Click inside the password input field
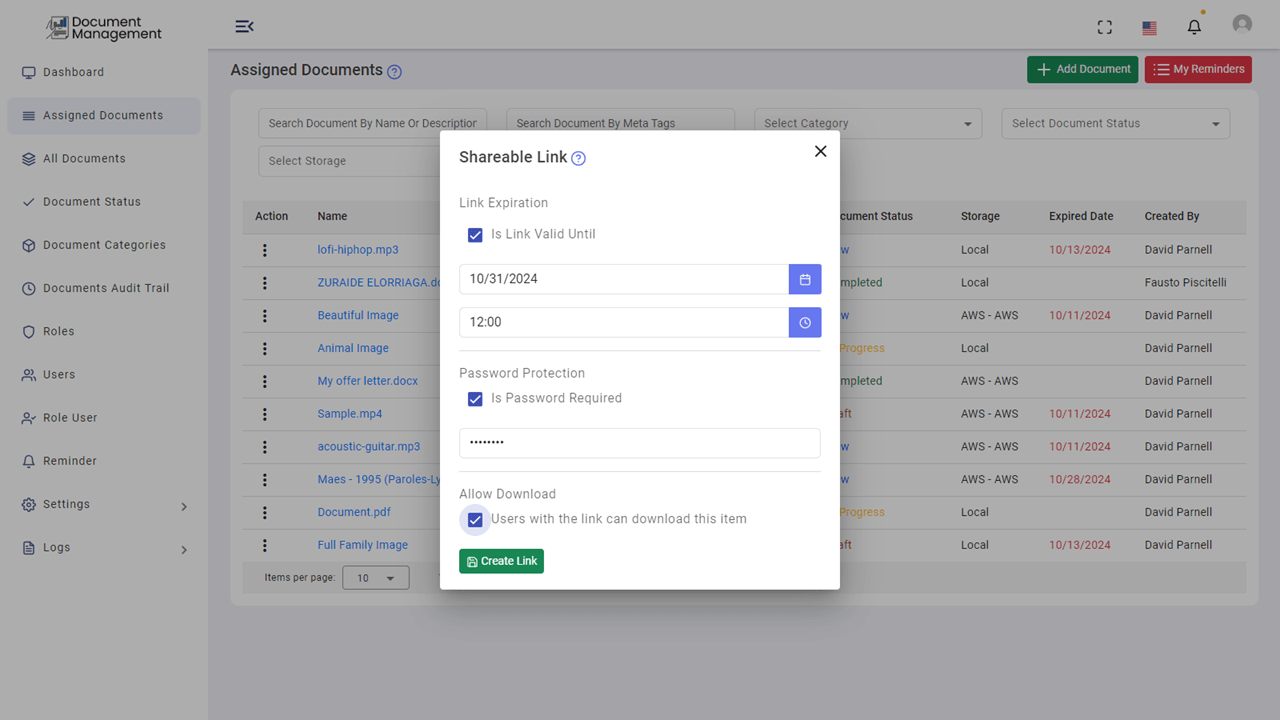The width and height of the screenshot is (1280, 720). (x=639, y=443)
